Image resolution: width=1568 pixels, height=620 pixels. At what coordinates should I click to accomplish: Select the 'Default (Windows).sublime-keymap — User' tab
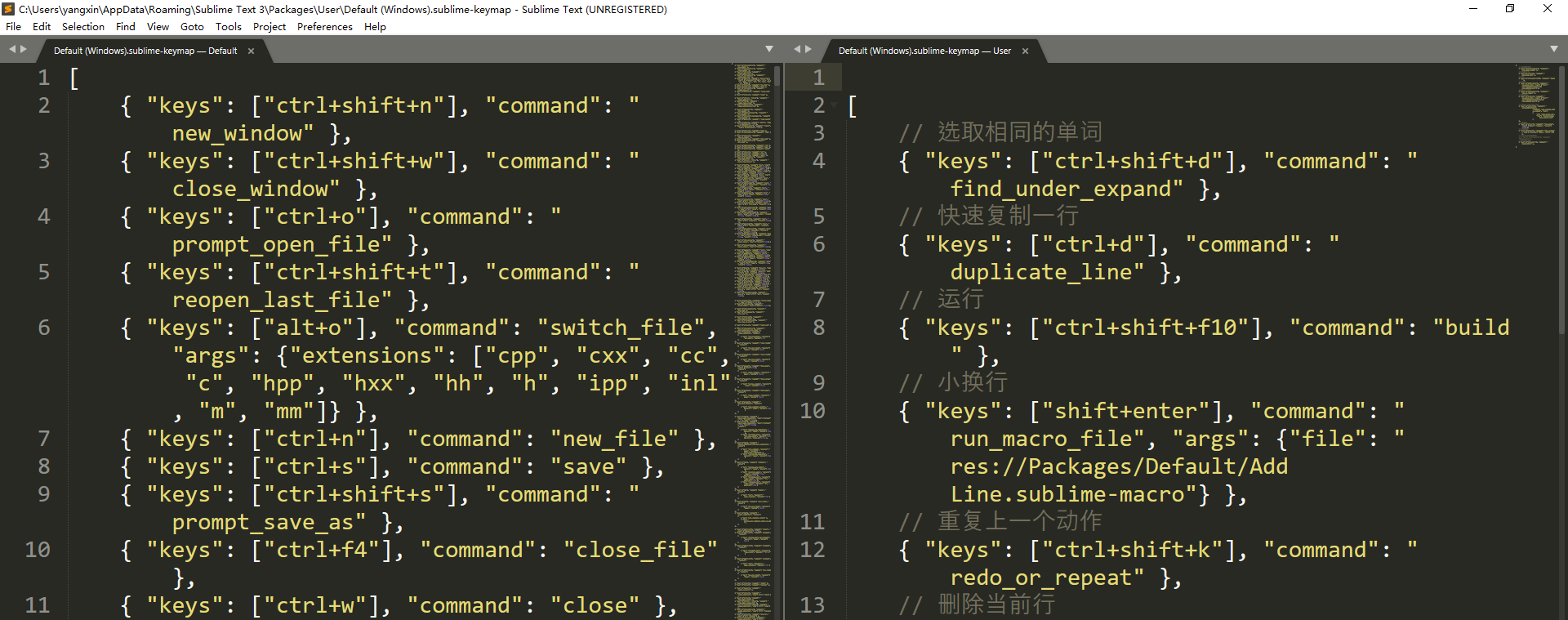pyautogui.click(x=924, y=51)
